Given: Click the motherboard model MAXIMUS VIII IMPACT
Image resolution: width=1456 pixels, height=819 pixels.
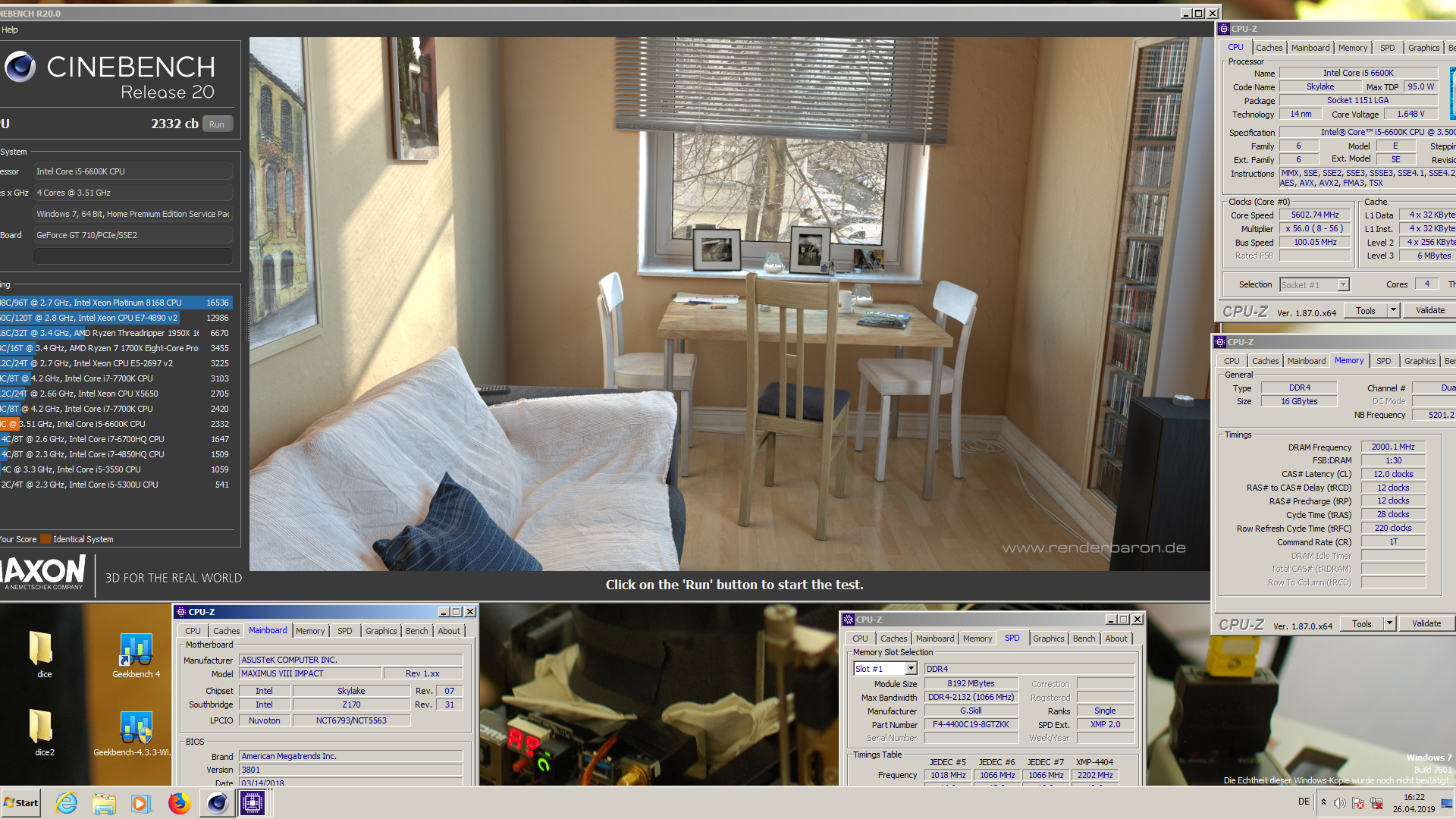Looking at the screenshot, I should (310, 674).
